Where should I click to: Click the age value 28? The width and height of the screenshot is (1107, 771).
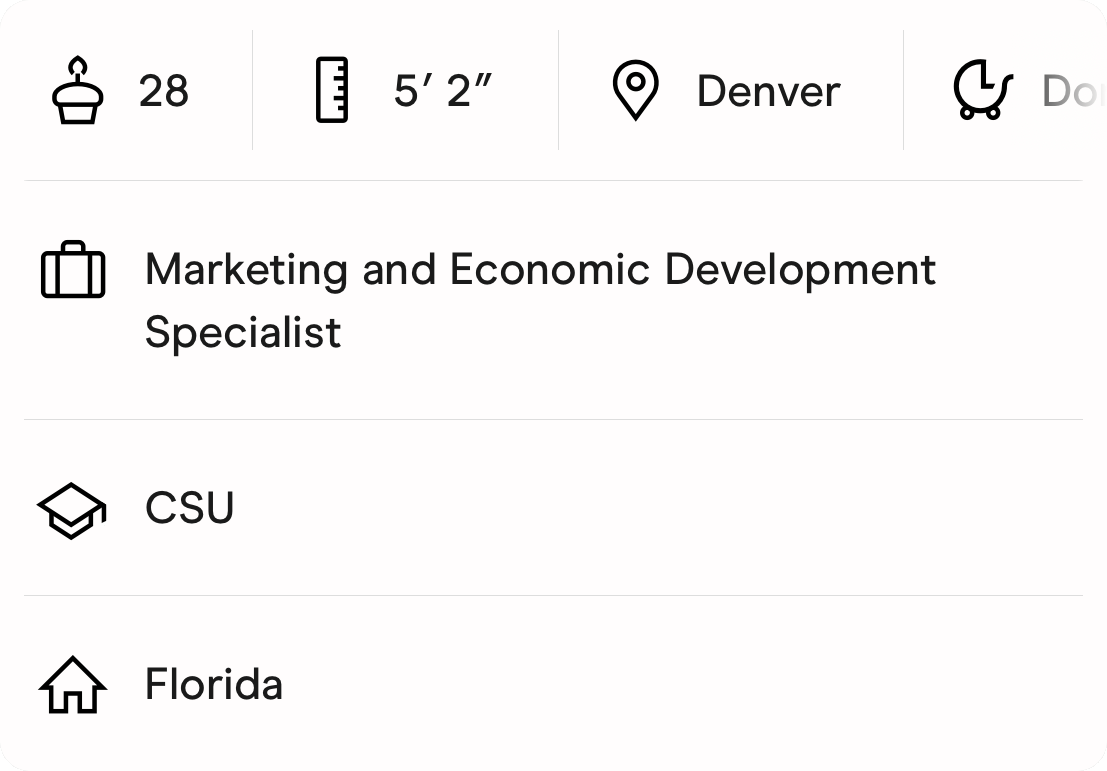click(164, 92)
